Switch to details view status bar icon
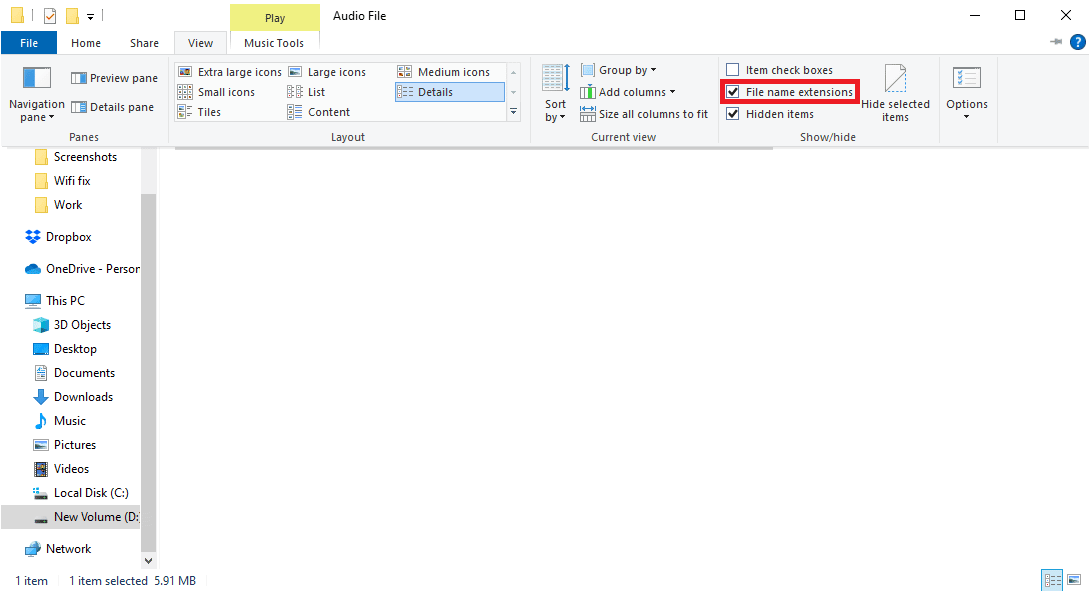The width and height of the screenshot is (1089, 591). pyautogui.click(x=1052, y=580)
